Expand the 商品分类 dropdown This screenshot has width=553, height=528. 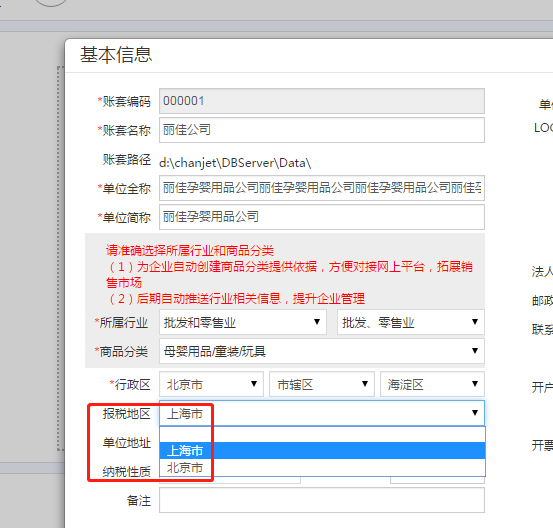click(322, 351)
